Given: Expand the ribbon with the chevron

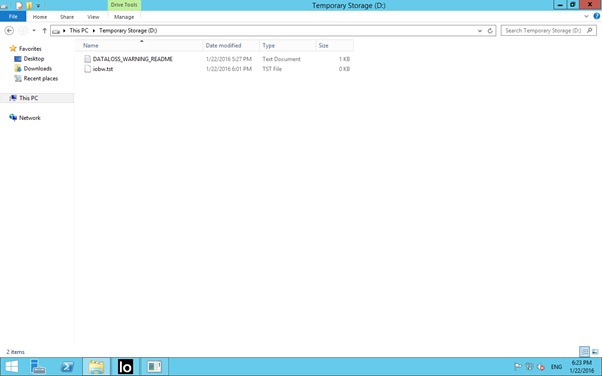Looking at the screenshot, I should click(586, 16).
